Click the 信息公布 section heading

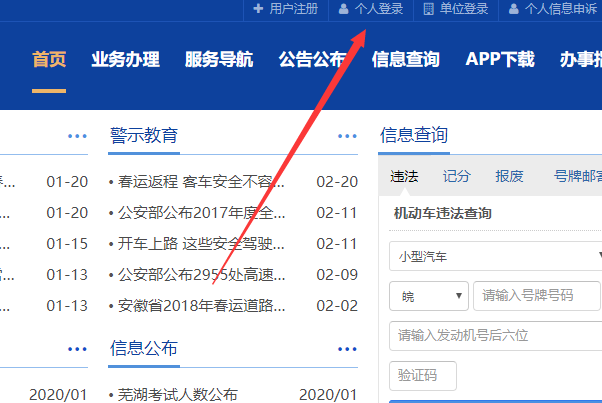[144, 348]
